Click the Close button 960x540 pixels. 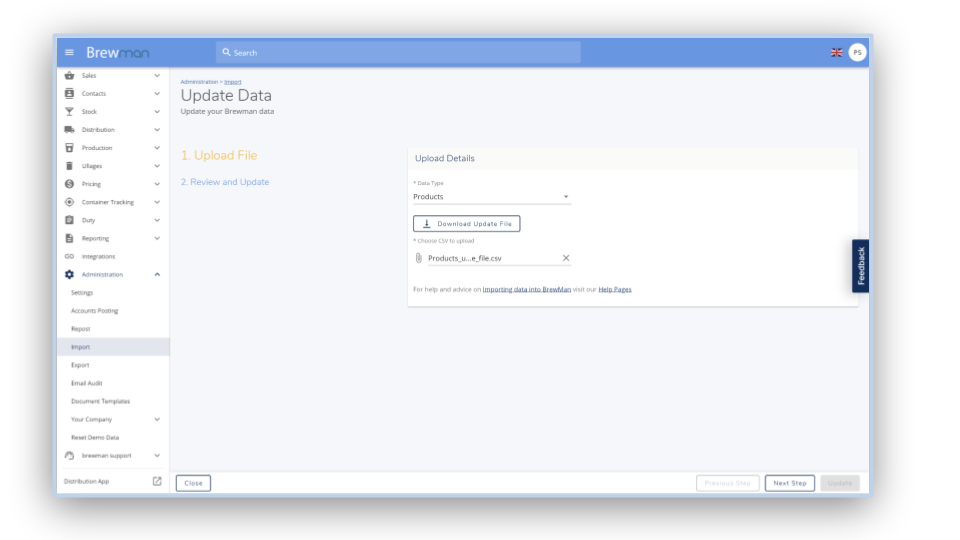click(x=193, y=483)
